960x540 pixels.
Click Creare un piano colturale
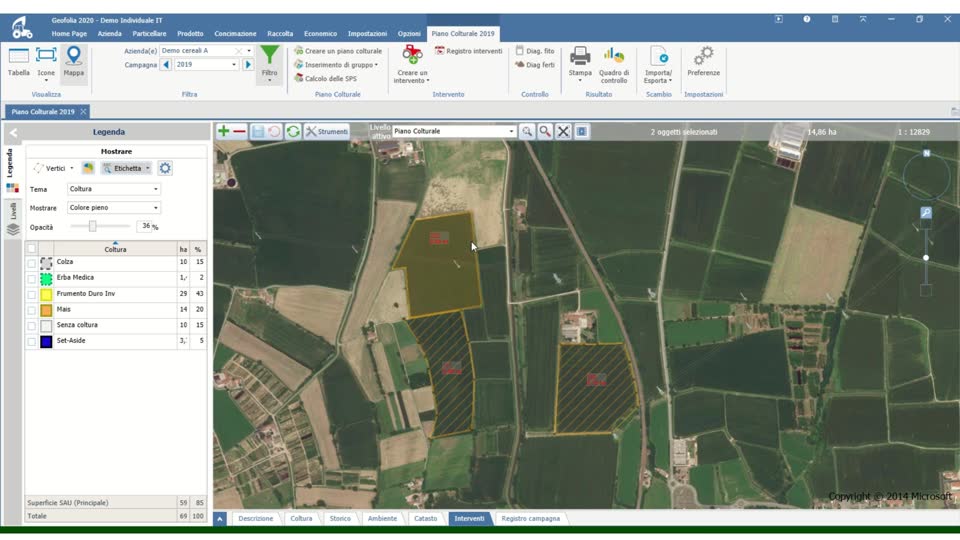338,51
